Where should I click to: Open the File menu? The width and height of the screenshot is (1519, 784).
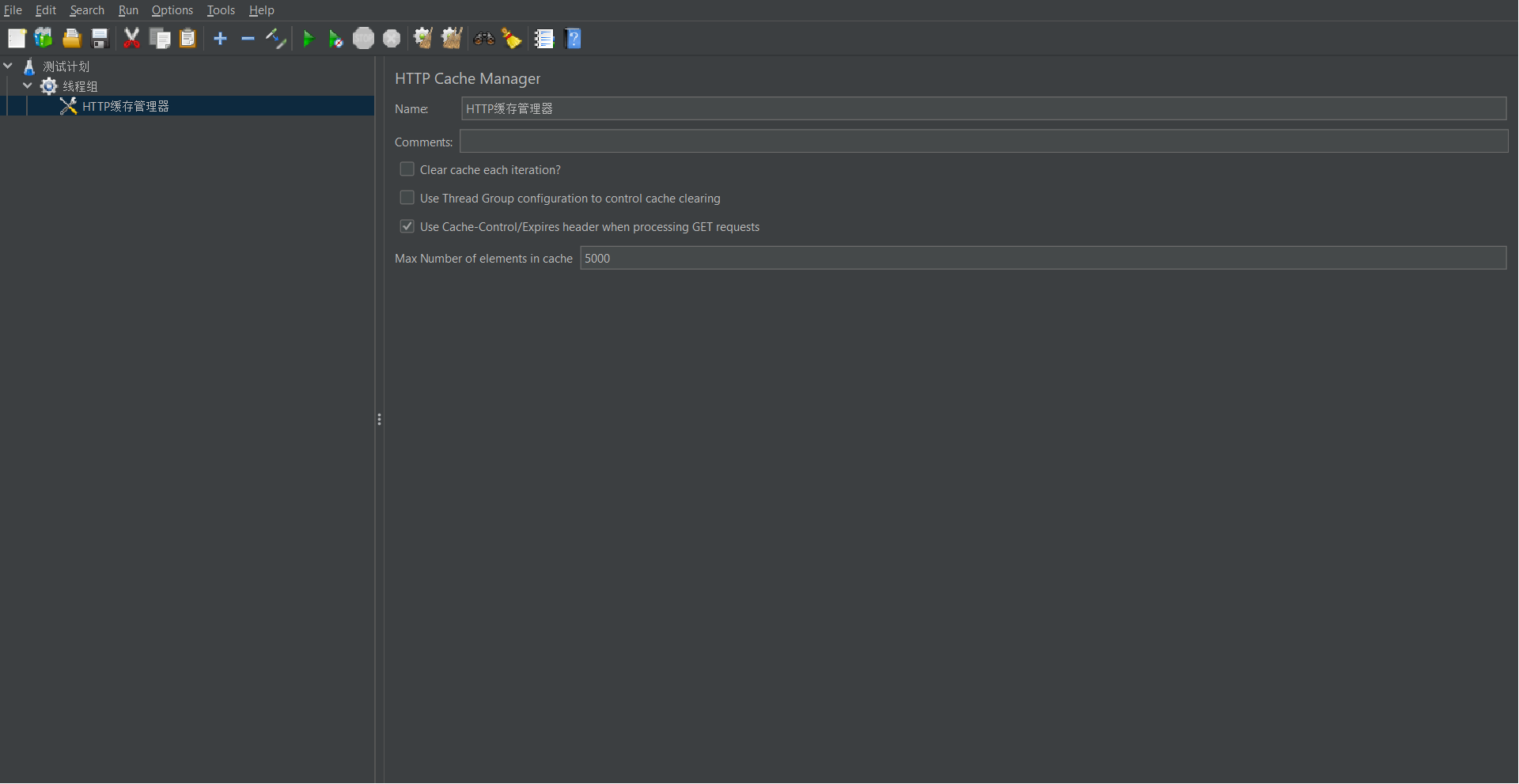click(x=13, y=10)
